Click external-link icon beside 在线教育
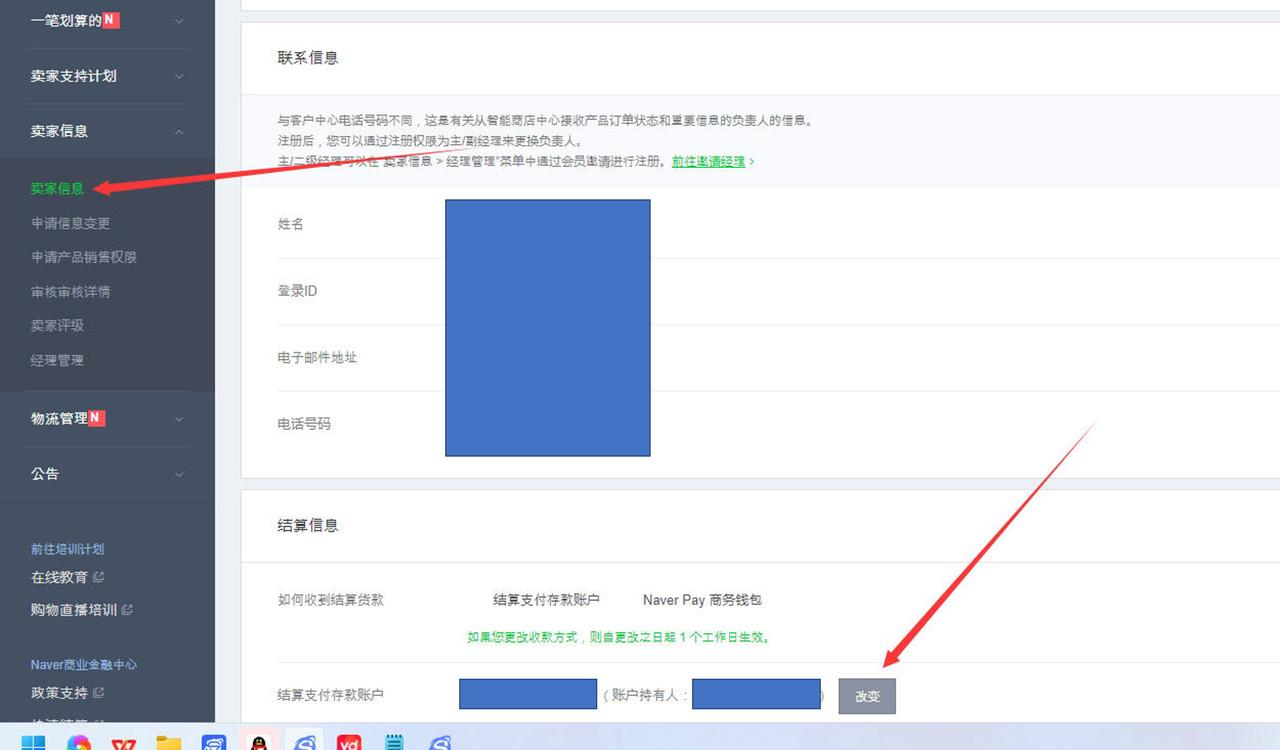The width and height of the screenshot is (1280, 750). (x=98, y=577)
